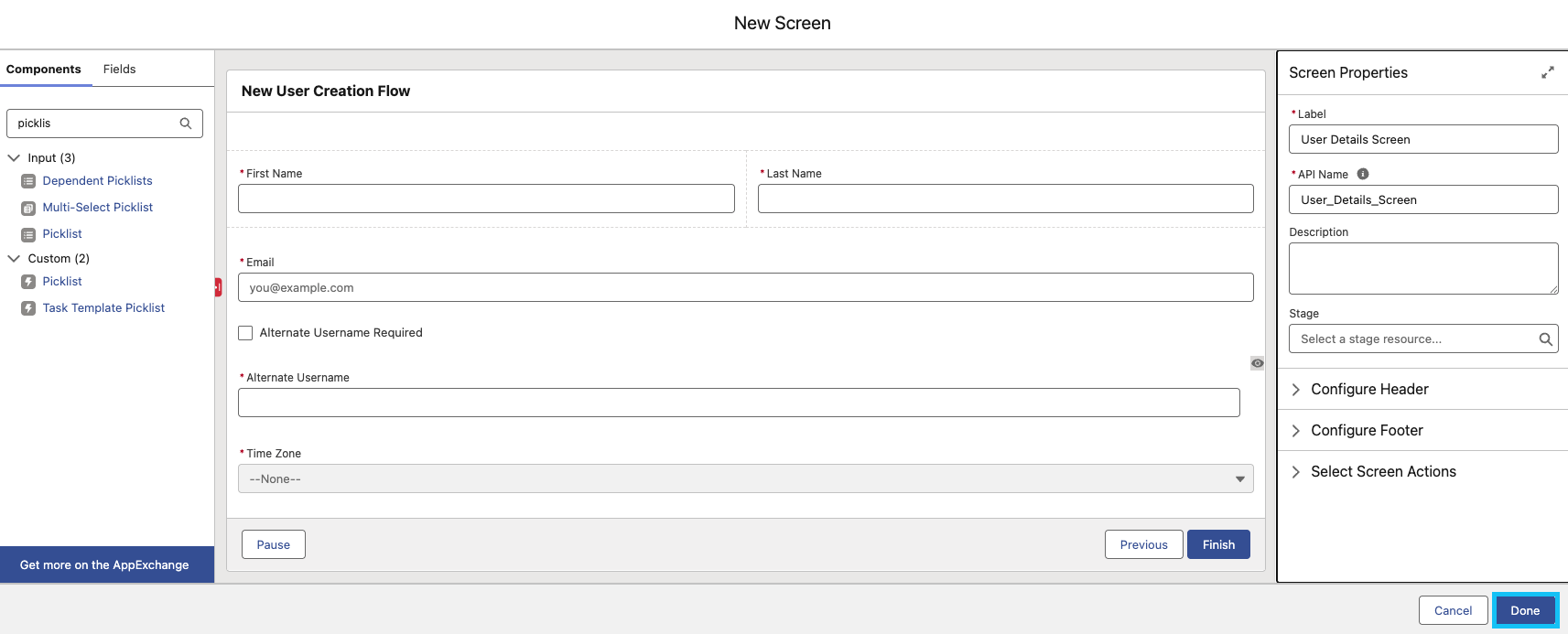The height and width of the screenshot is (634, 1568).
Task: Select the Components tab
Action: click(x=44, y=70)
